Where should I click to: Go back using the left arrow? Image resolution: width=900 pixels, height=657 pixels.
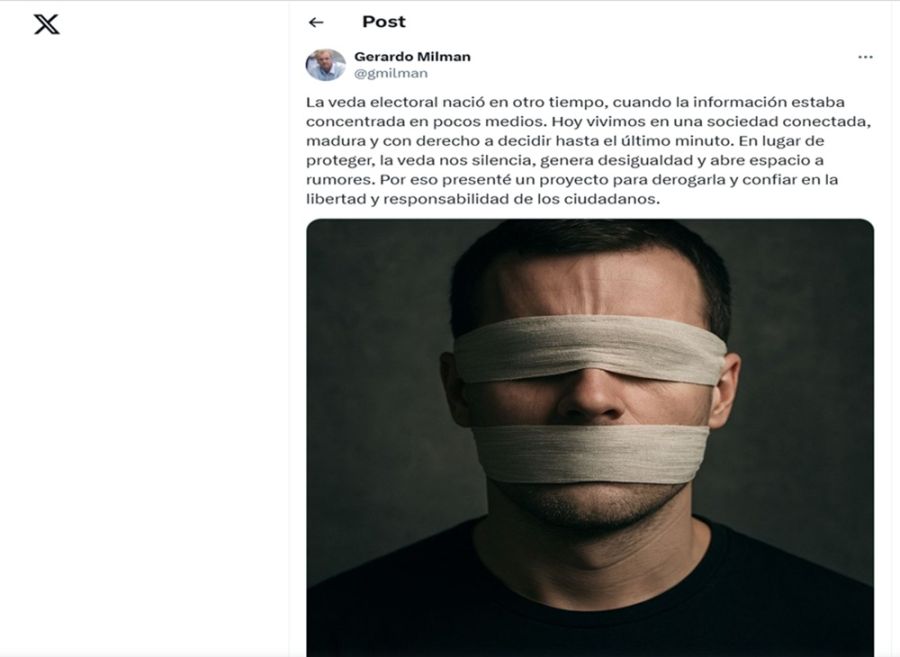tap(316, 22)
